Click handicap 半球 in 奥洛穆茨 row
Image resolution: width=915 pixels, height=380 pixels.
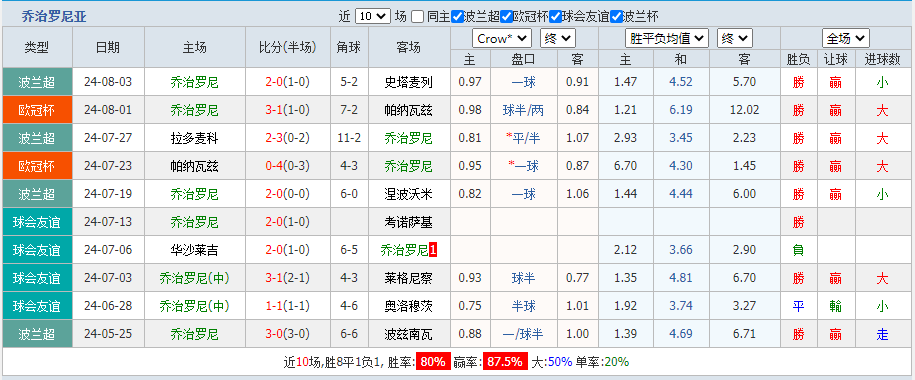click(523, 306)
